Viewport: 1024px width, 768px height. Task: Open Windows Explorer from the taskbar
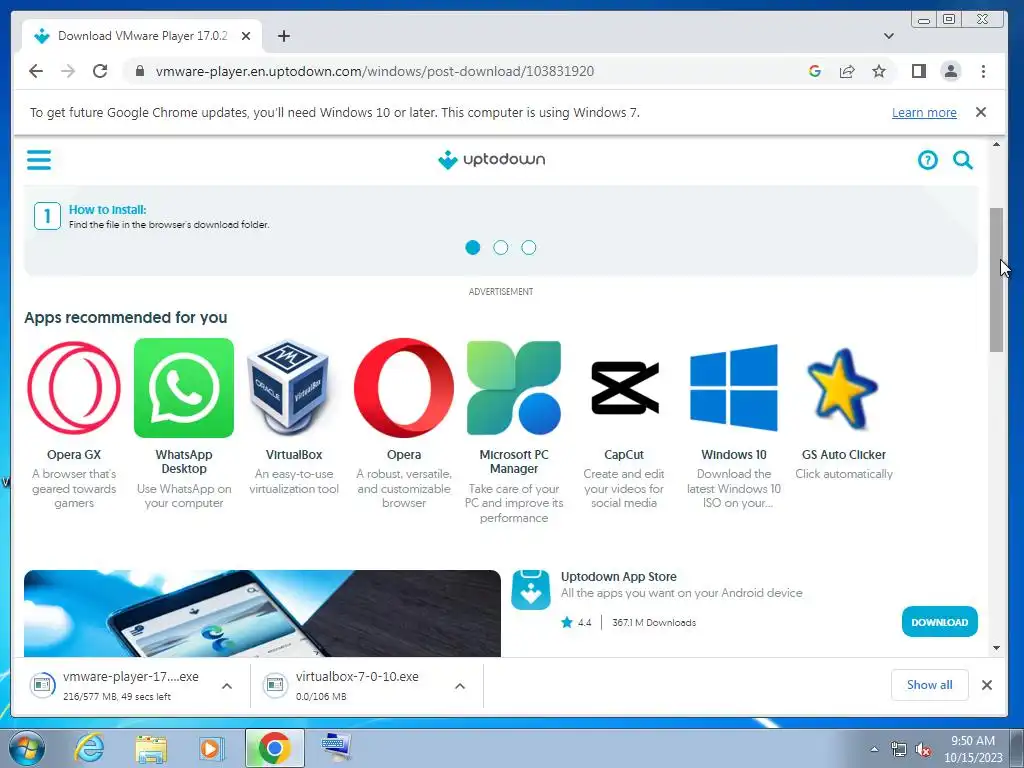click(x=150, y=748)
